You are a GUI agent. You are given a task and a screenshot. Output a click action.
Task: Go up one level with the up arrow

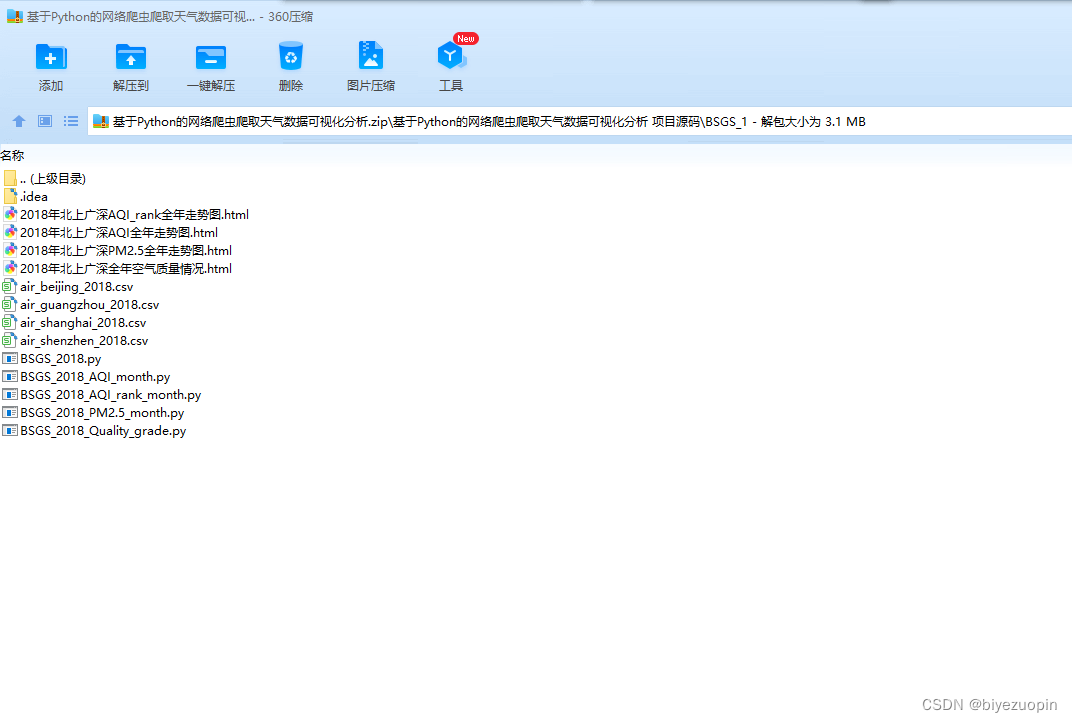tap(19, 121)
